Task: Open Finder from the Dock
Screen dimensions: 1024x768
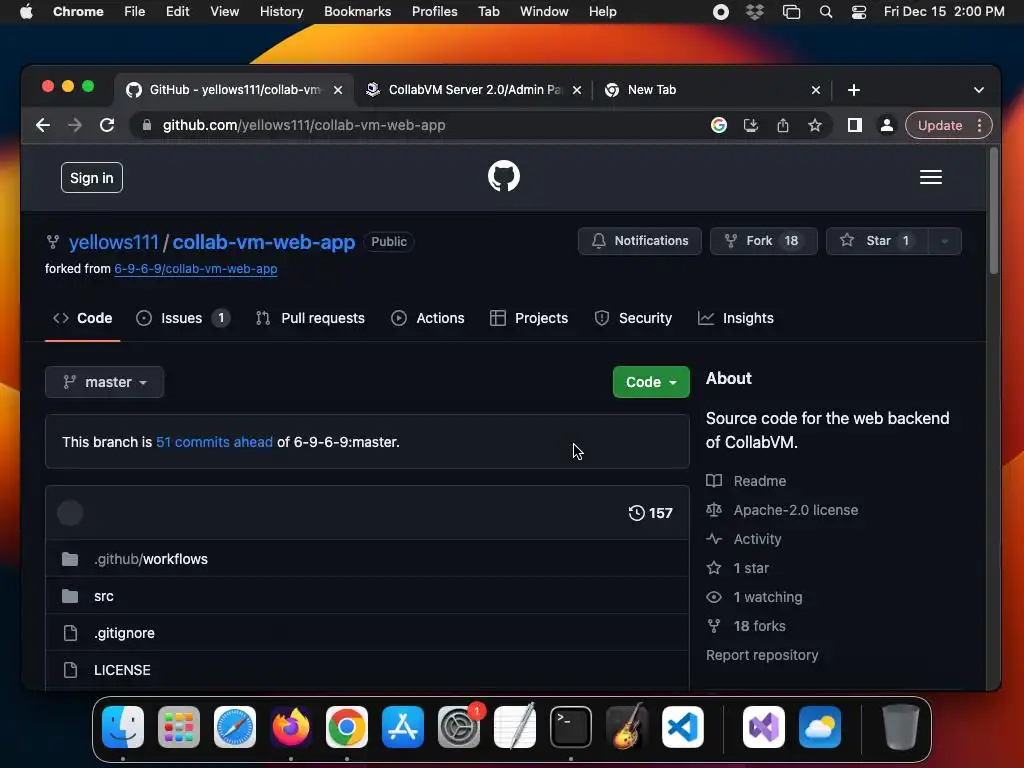Action: tap(123, 727)
